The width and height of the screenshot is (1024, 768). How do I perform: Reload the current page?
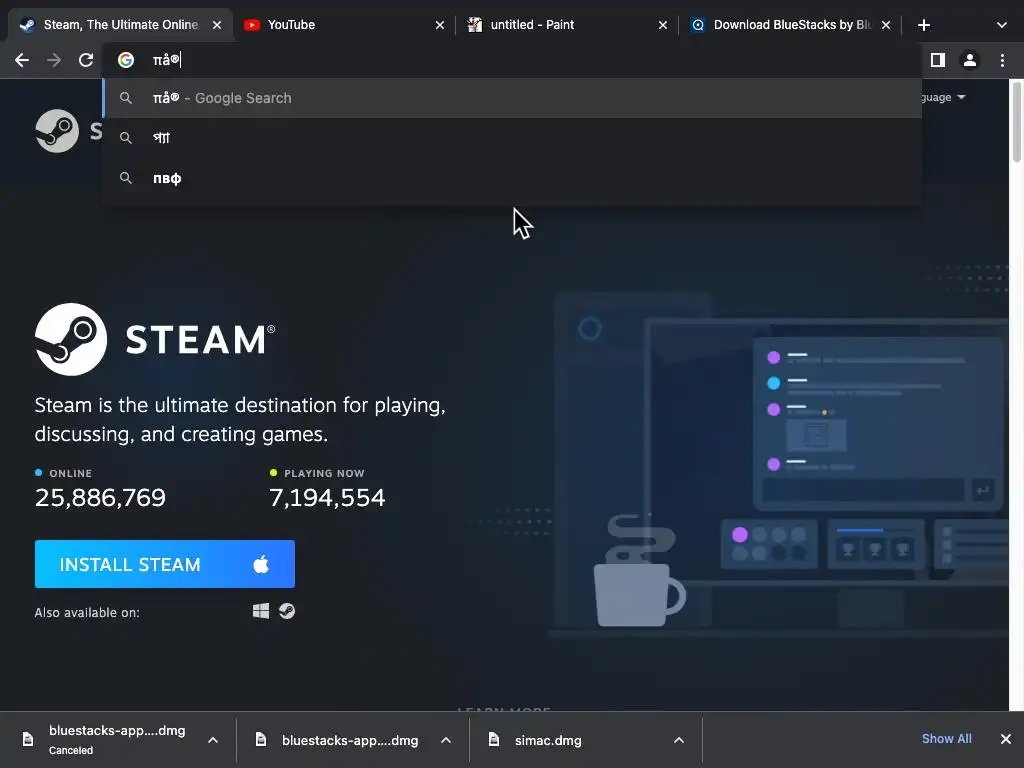click(x=86, y=60)
